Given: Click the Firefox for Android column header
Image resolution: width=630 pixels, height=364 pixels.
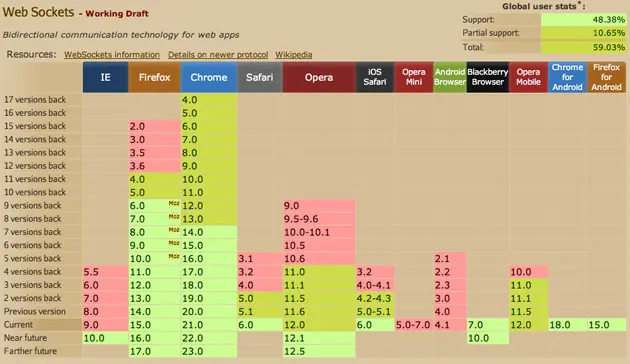Looking at the screenshot, I should (x=606, y=77).
